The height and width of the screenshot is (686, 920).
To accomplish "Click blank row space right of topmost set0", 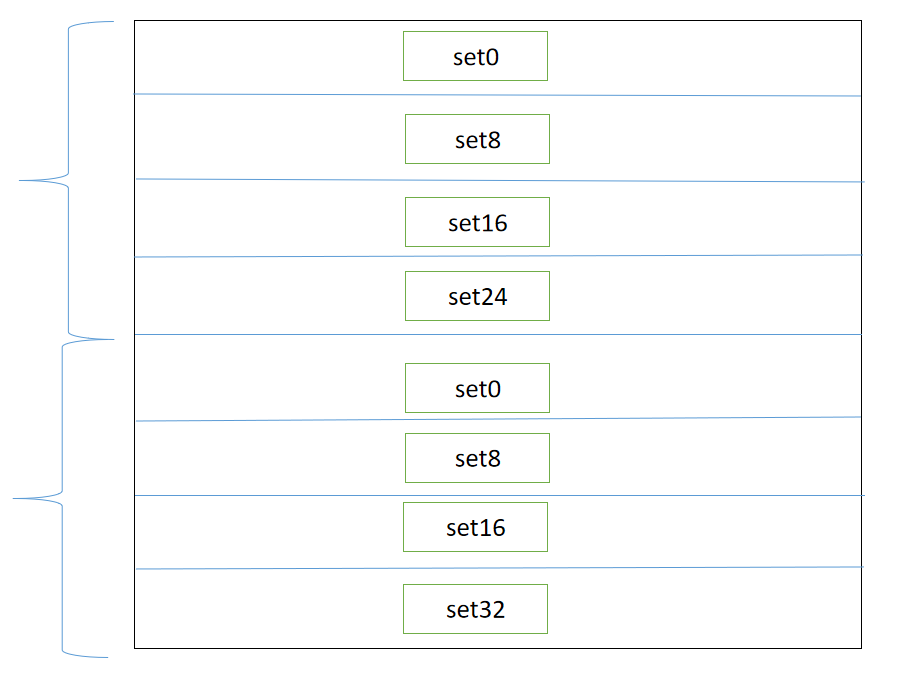I will pyautogui.click(x=700, y=57).
